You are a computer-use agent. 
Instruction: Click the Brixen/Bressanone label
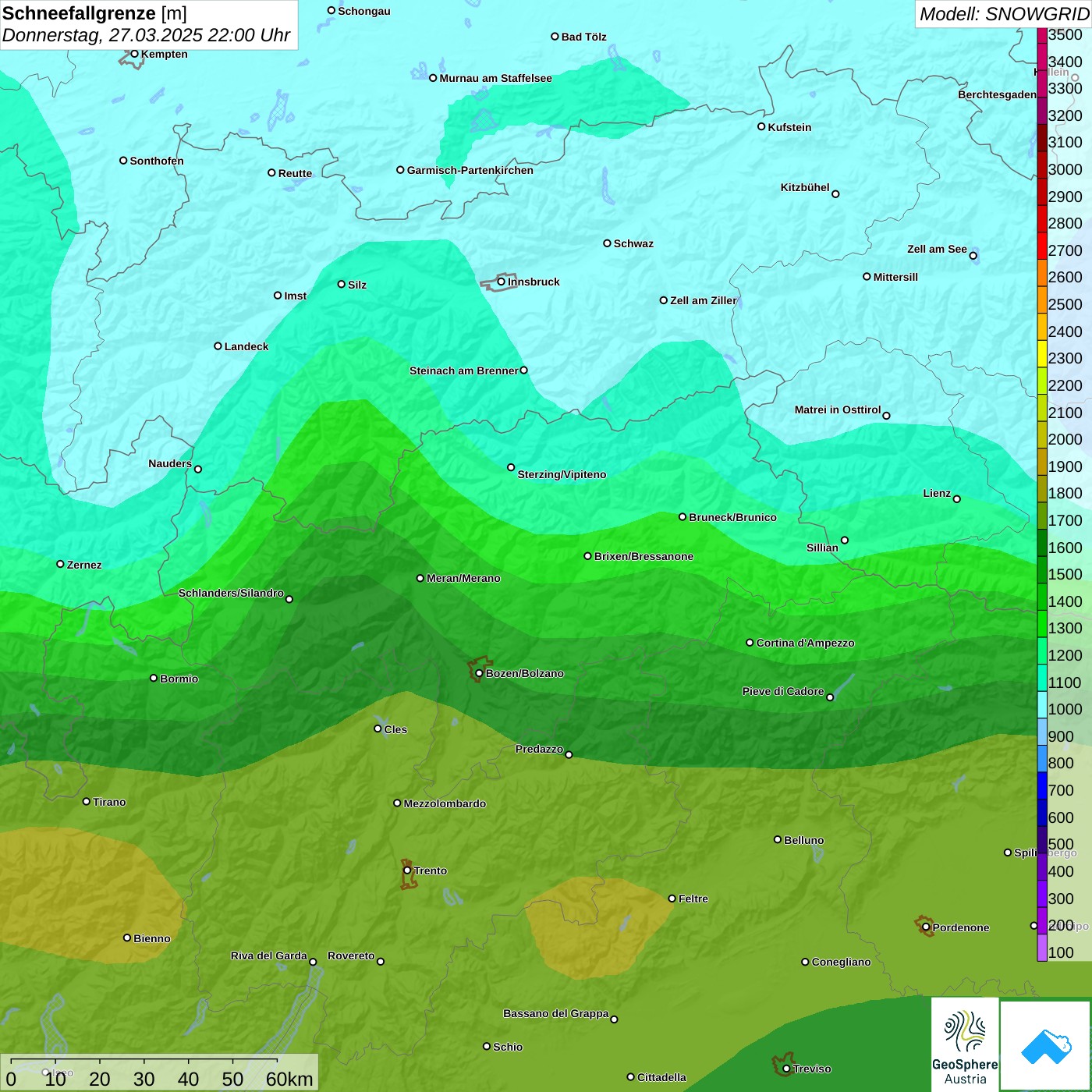644,556
